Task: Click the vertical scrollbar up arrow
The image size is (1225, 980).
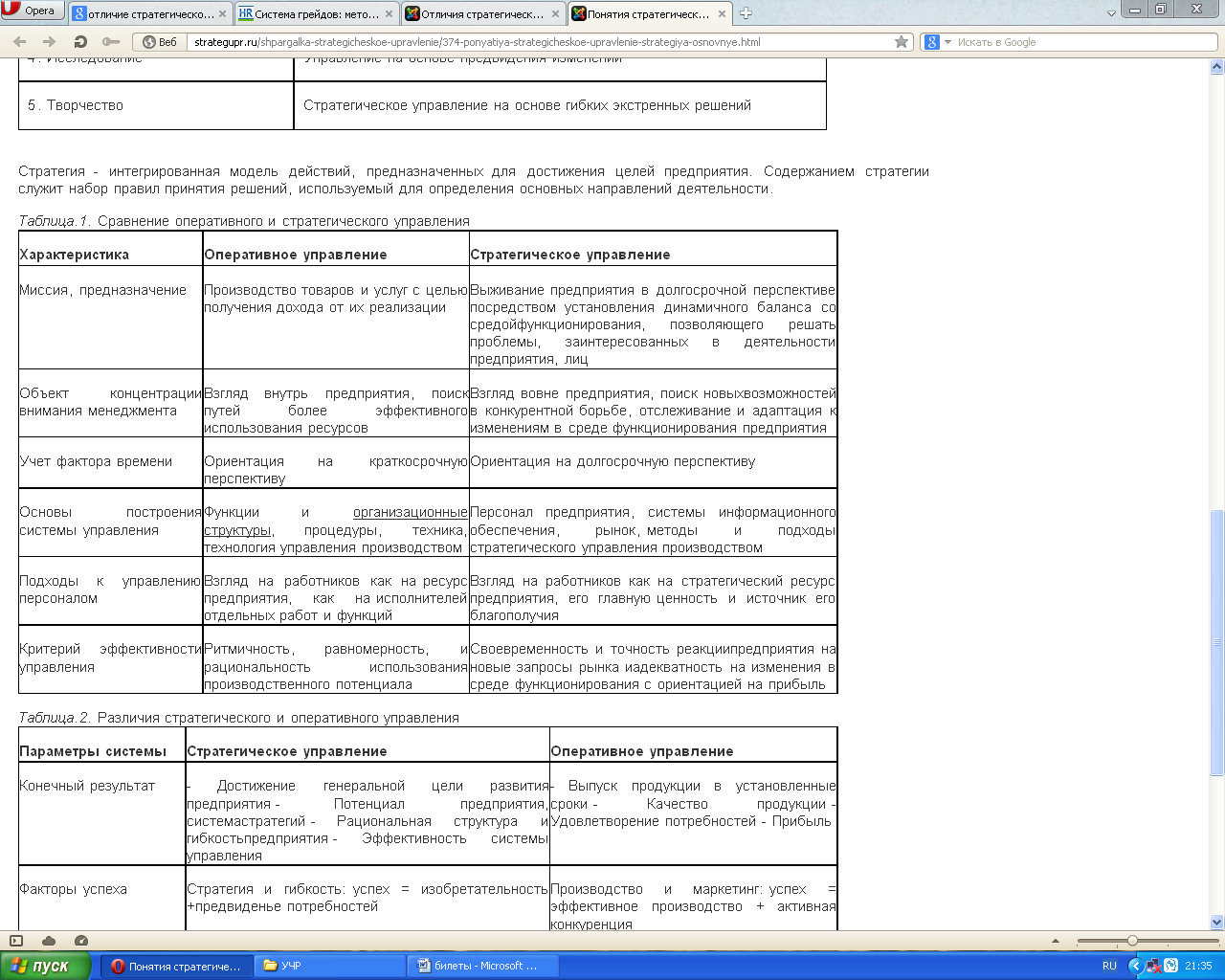Action: point(1217,67)
